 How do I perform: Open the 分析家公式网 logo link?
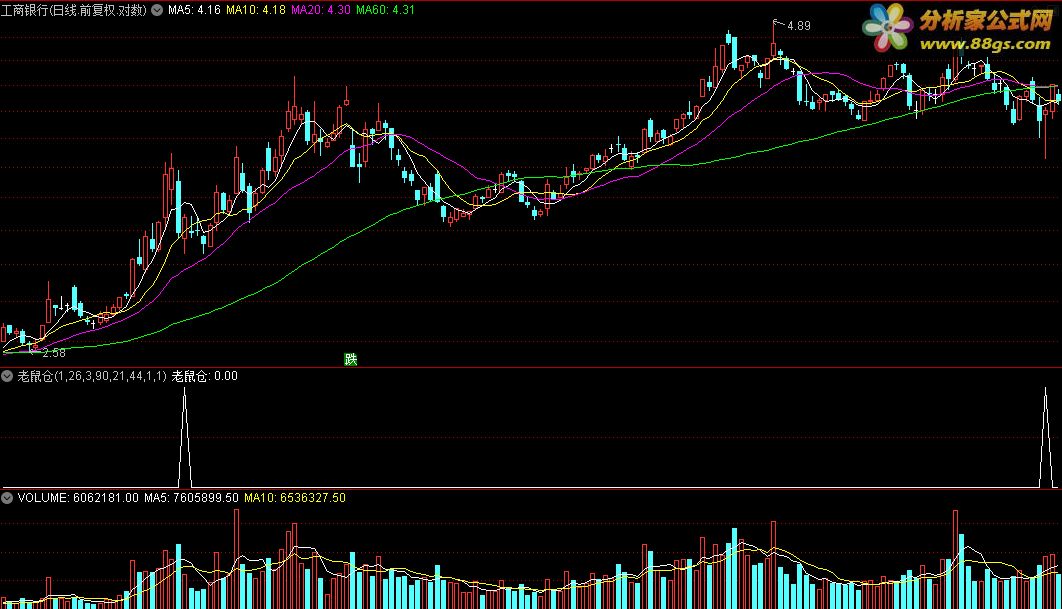[985, 20]
